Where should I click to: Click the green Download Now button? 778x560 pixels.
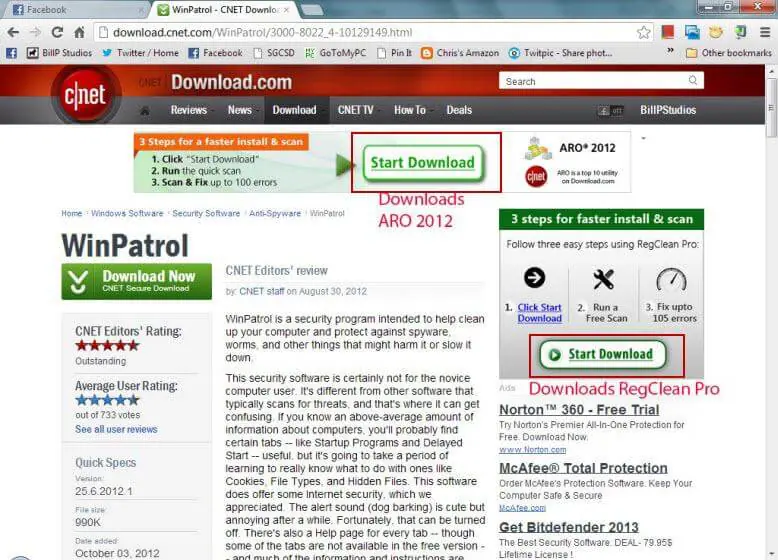(136, 281)
